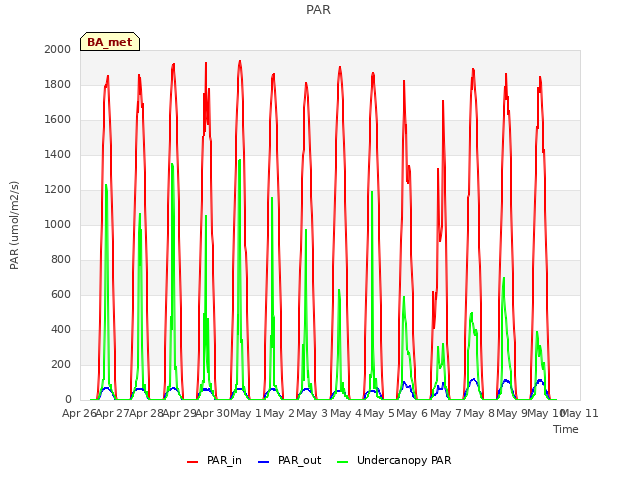Click the blue PAR_out legend swatch
The image size is (640, 480).
click(x=264, y=462)
